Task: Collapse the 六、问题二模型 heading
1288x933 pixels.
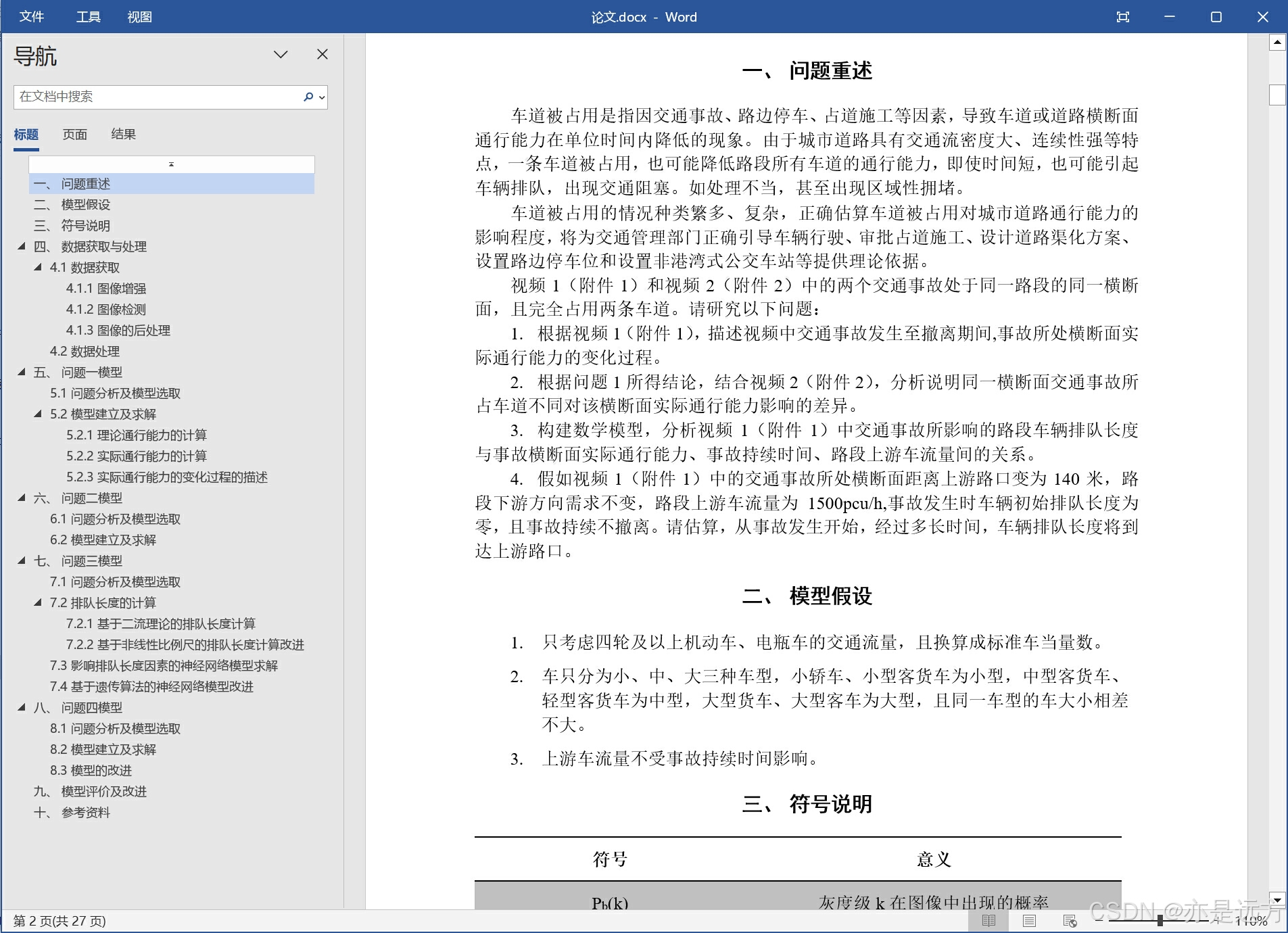Action: point(22,498)
